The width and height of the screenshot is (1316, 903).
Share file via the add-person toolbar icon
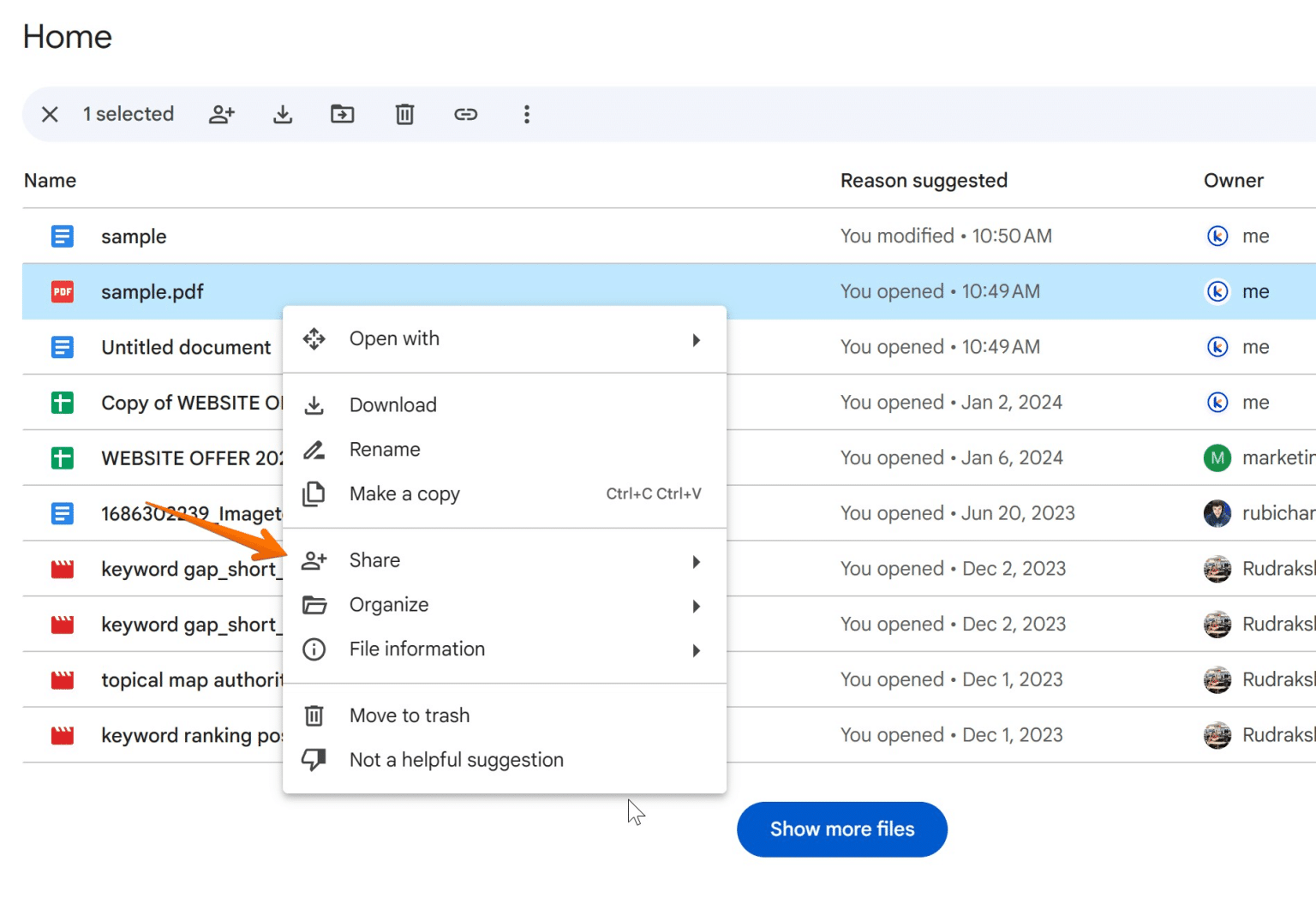click(x=222, y=114)
